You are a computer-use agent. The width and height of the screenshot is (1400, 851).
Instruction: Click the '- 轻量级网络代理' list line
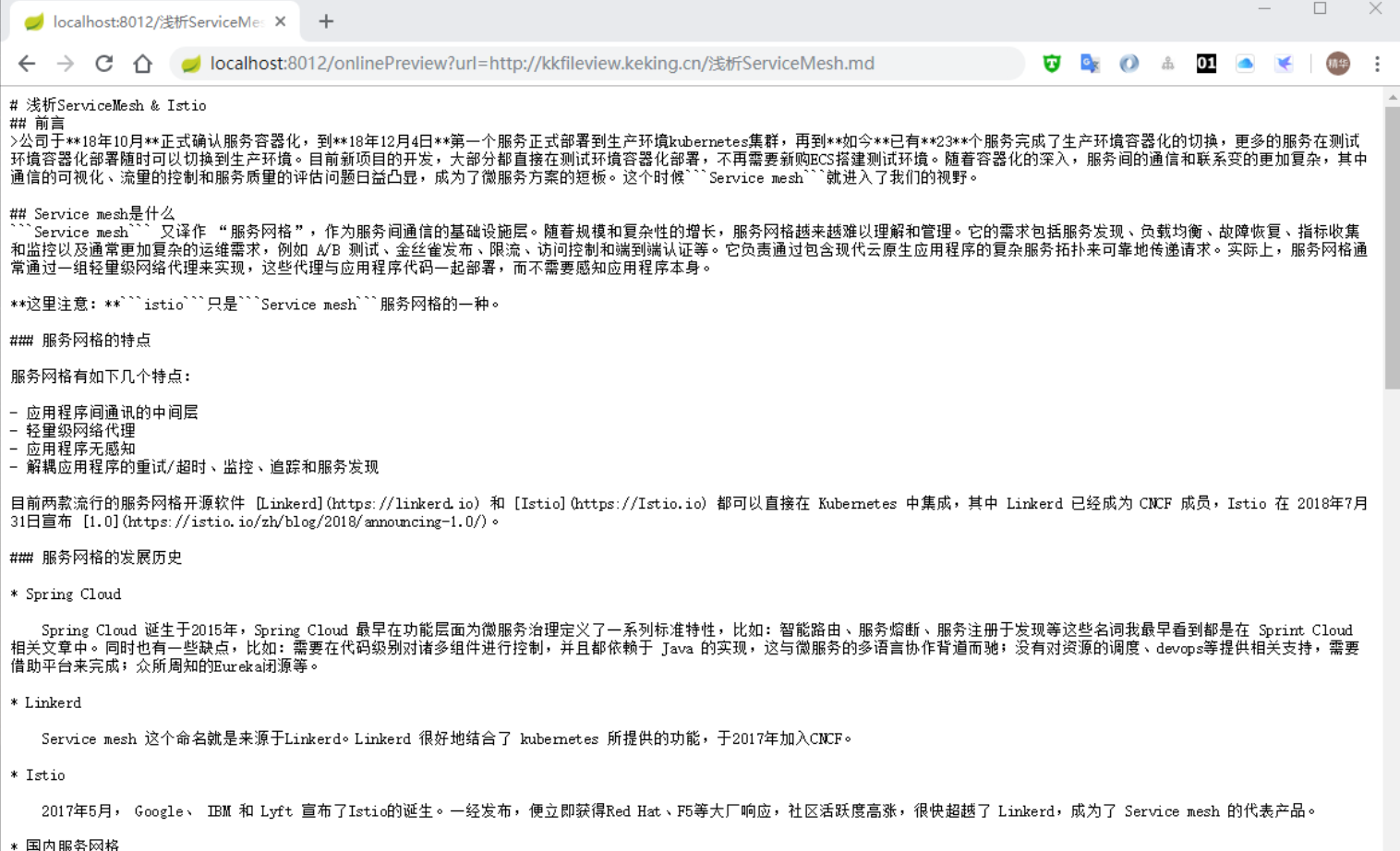point(72,431)
